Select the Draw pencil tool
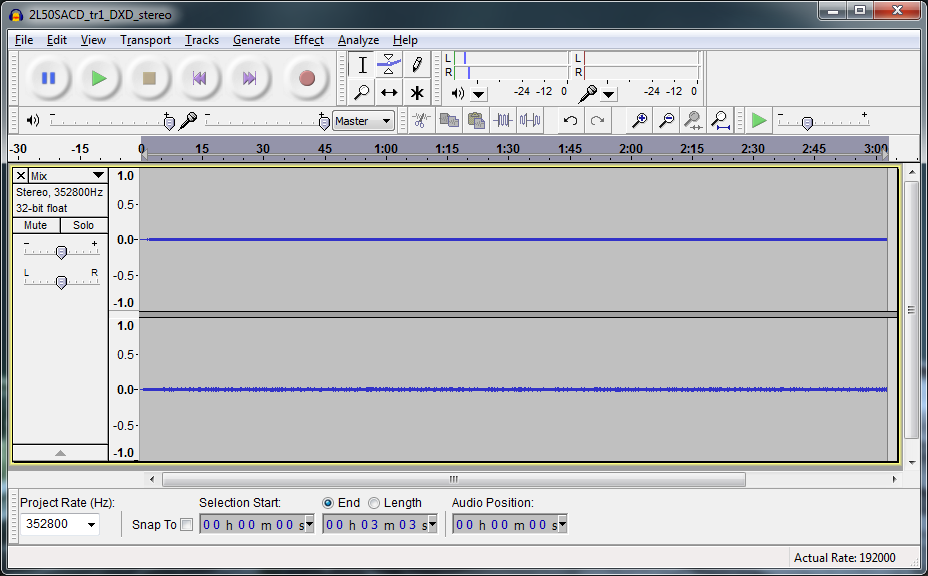928x576 pixels. (x=417, y=65)
